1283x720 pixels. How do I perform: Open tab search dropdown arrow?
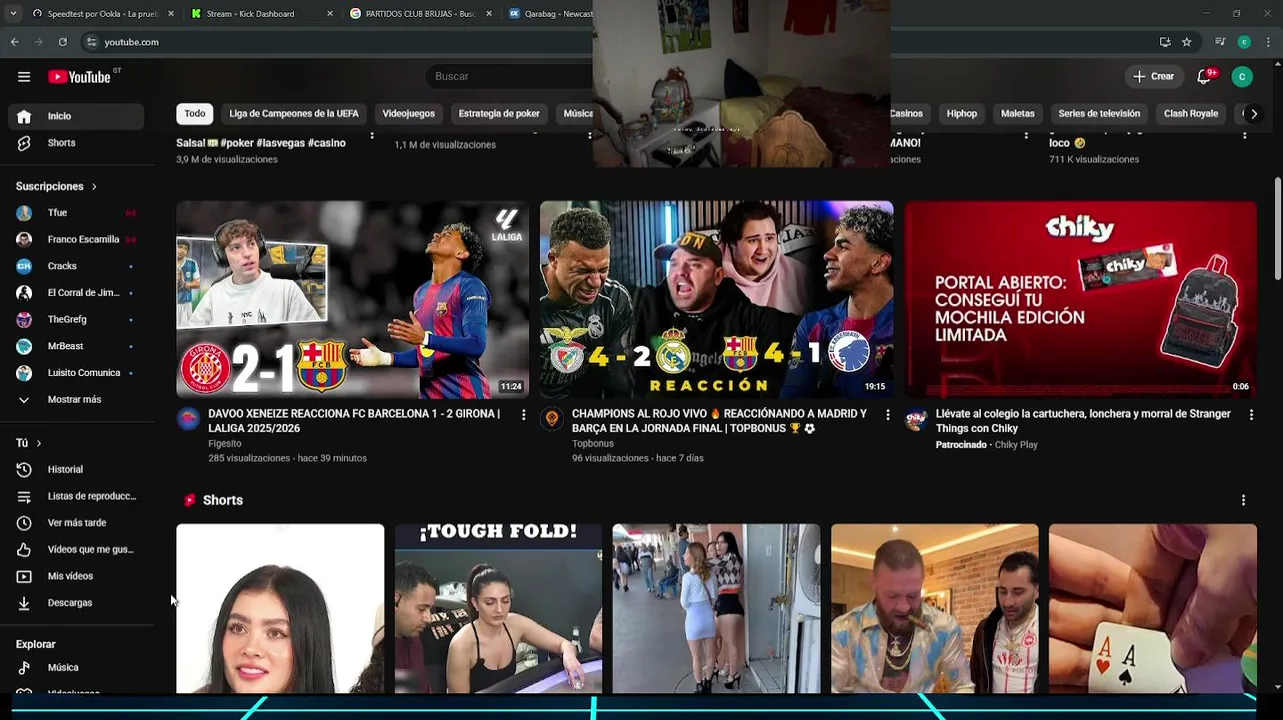(x=13, y=14)
